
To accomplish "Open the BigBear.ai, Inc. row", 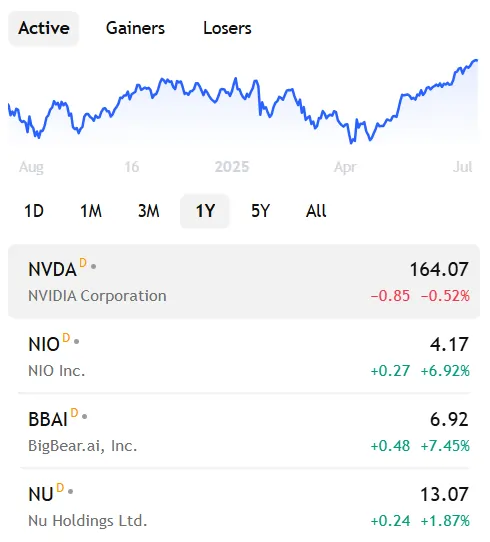I will click(244, 431).
